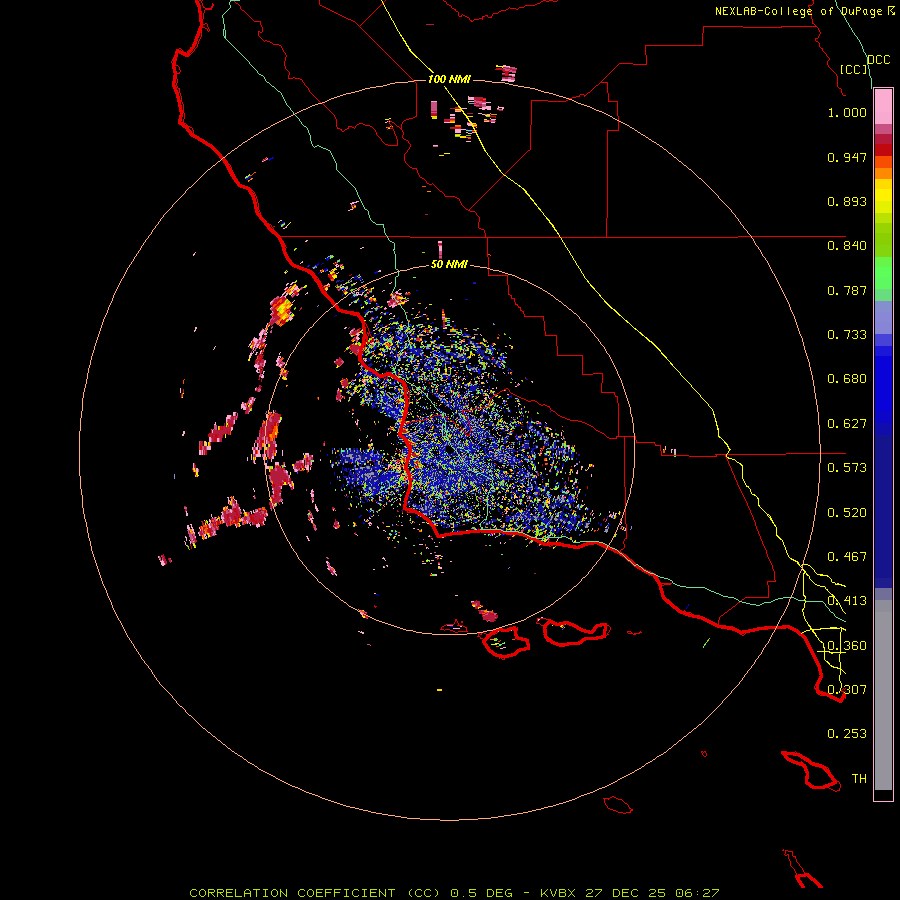This screenshot has width=900, height=900.
Task: Click the 100 NMI range ring label
Action: pyautogui.click(x=449, y=79)
